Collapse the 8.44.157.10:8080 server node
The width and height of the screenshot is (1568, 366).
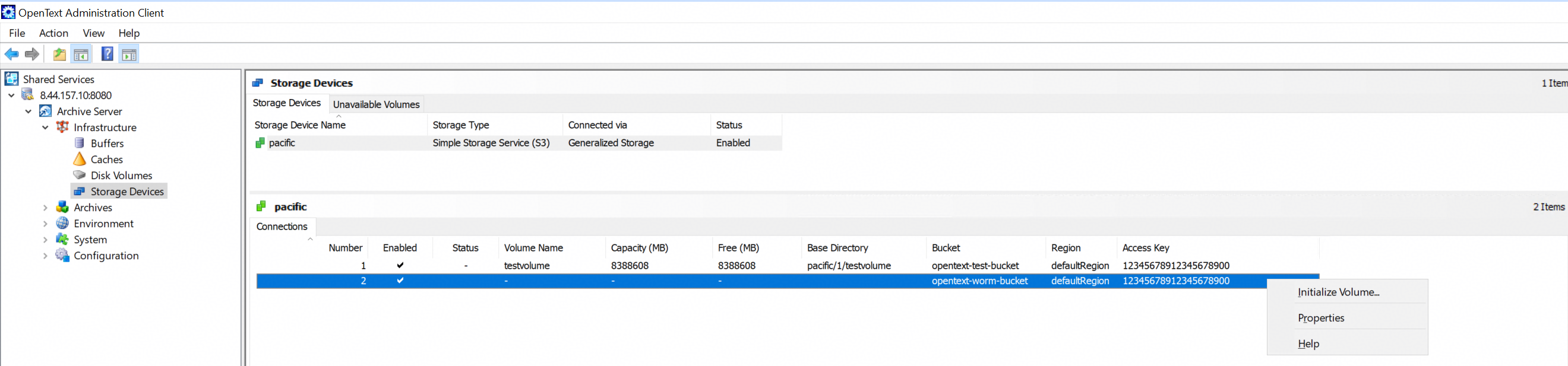11,95
